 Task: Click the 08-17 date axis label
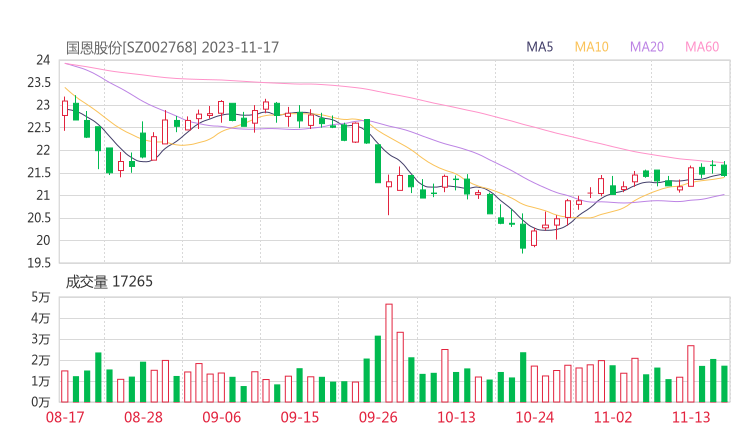(x=65, y=417)
